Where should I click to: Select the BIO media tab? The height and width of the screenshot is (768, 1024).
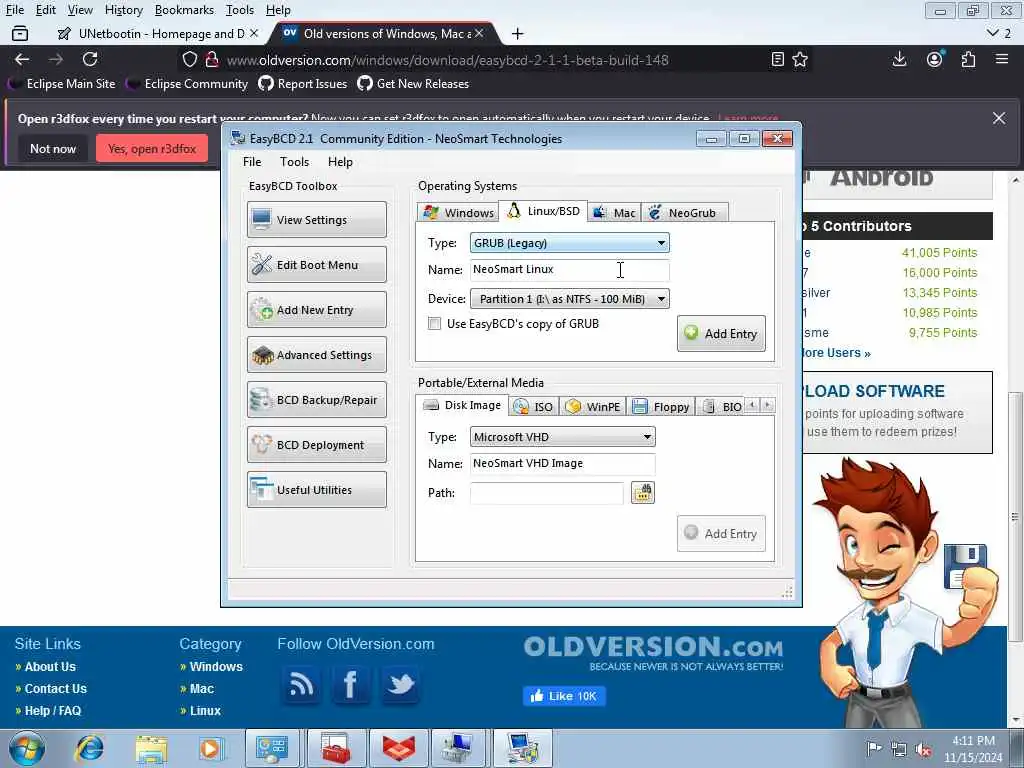tap(722, 406)
